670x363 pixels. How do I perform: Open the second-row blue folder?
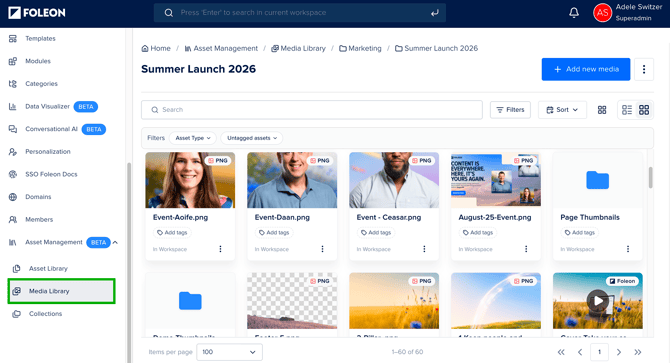(x=190, y=301)
